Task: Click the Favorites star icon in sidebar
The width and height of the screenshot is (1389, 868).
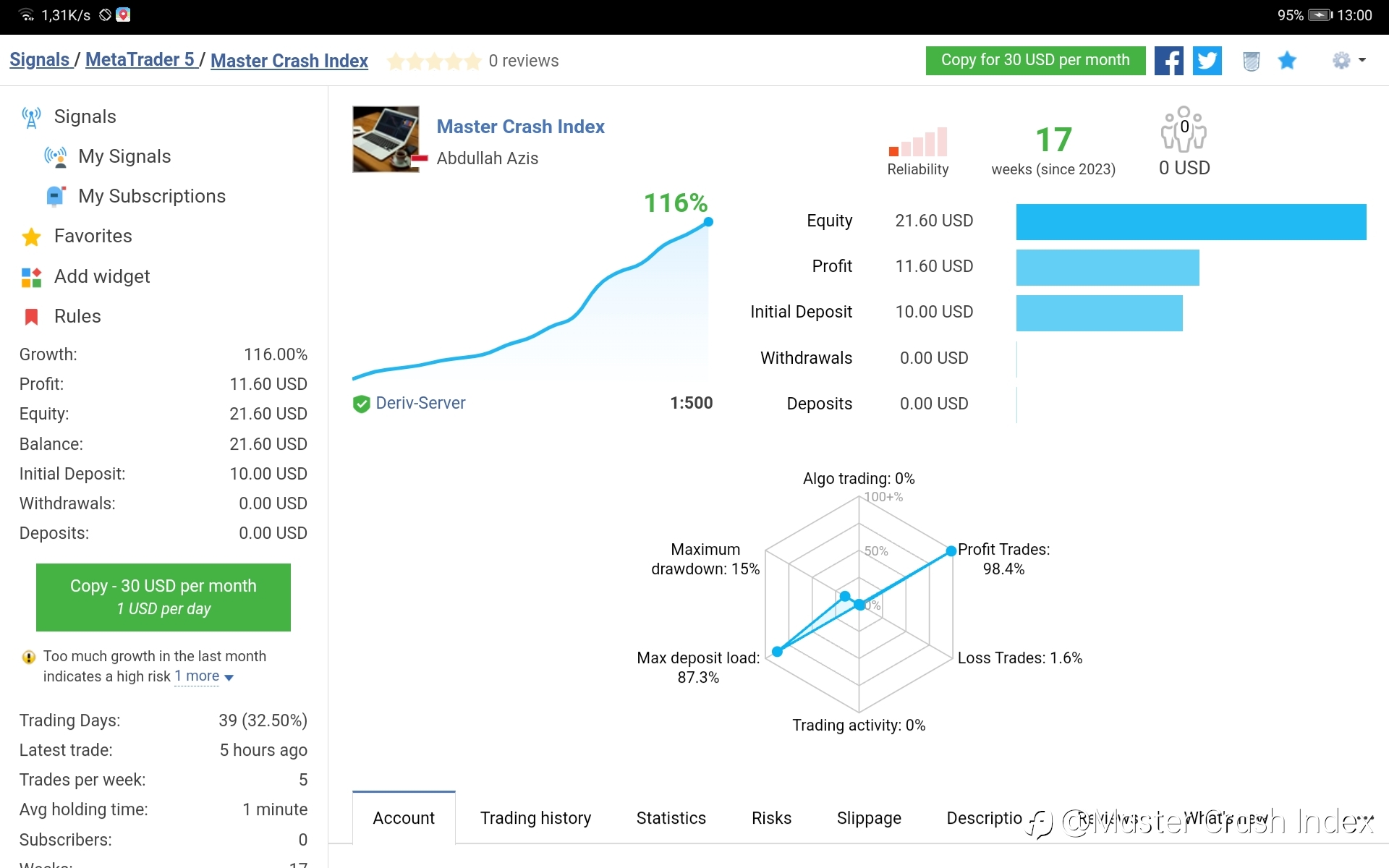Action: [x=31, y=237]
